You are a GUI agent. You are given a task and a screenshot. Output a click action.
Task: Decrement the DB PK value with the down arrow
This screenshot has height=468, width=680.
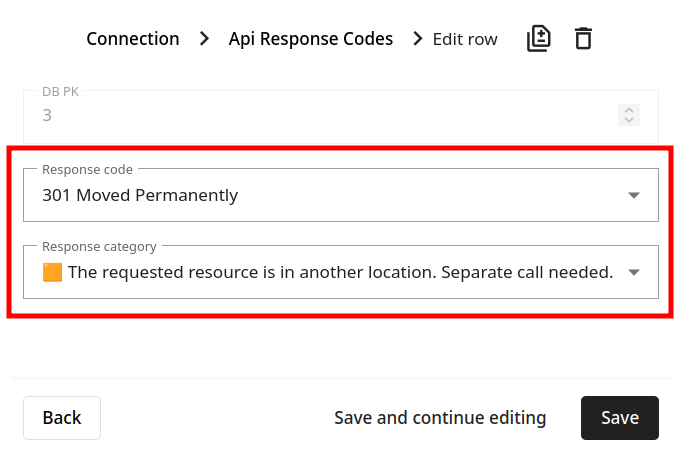pos(629,120)
